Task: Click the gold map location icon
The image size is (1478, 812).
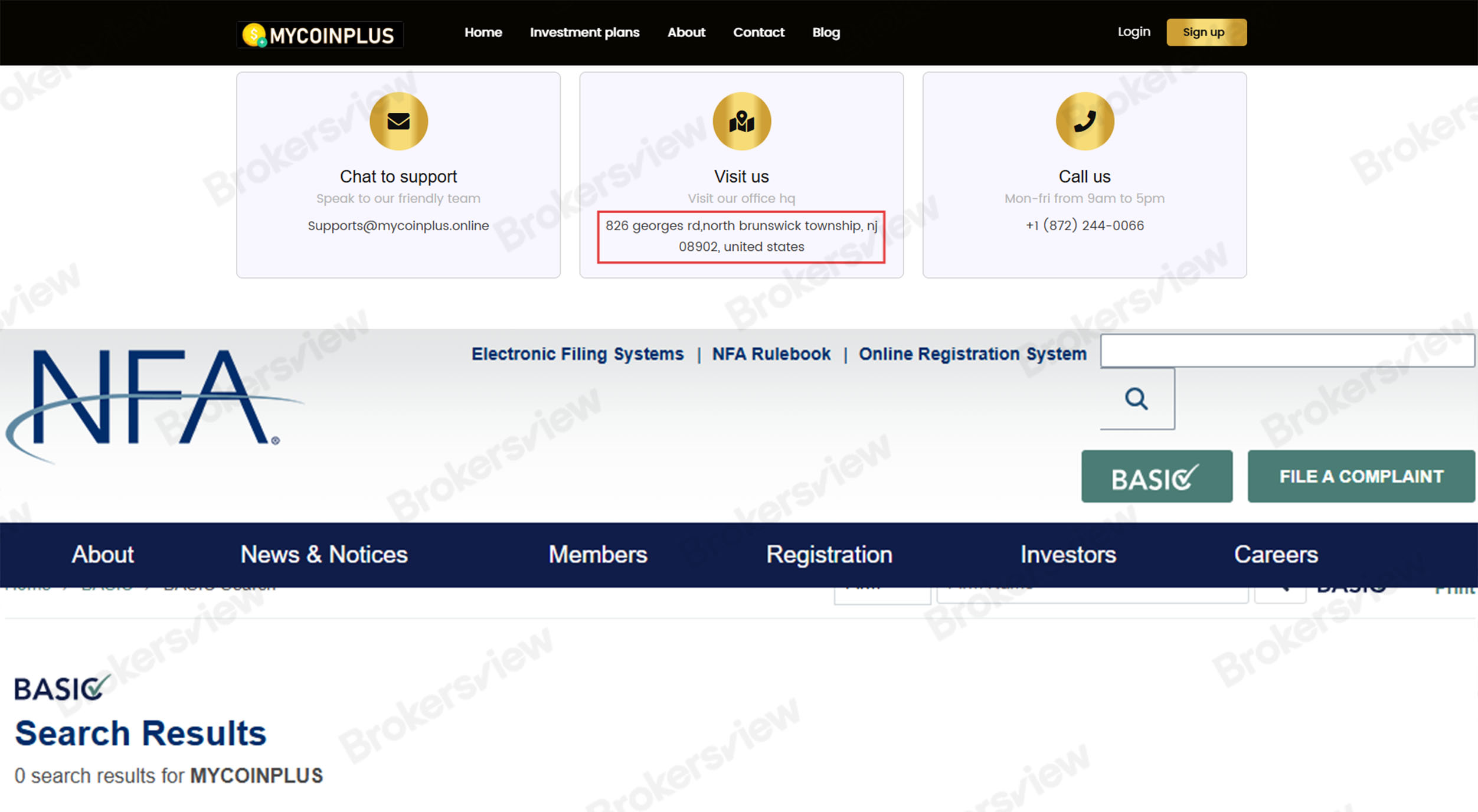Action: coord(741,122)
